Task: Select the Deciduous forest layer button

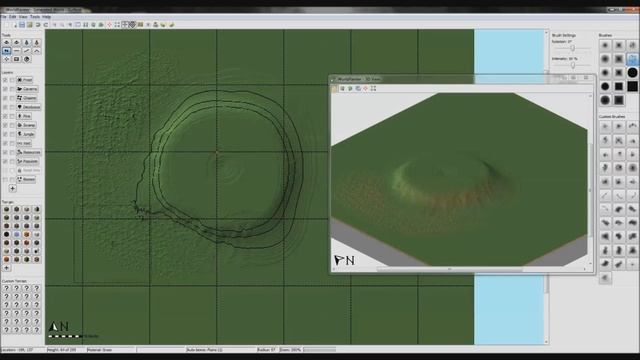Action: 29,107
